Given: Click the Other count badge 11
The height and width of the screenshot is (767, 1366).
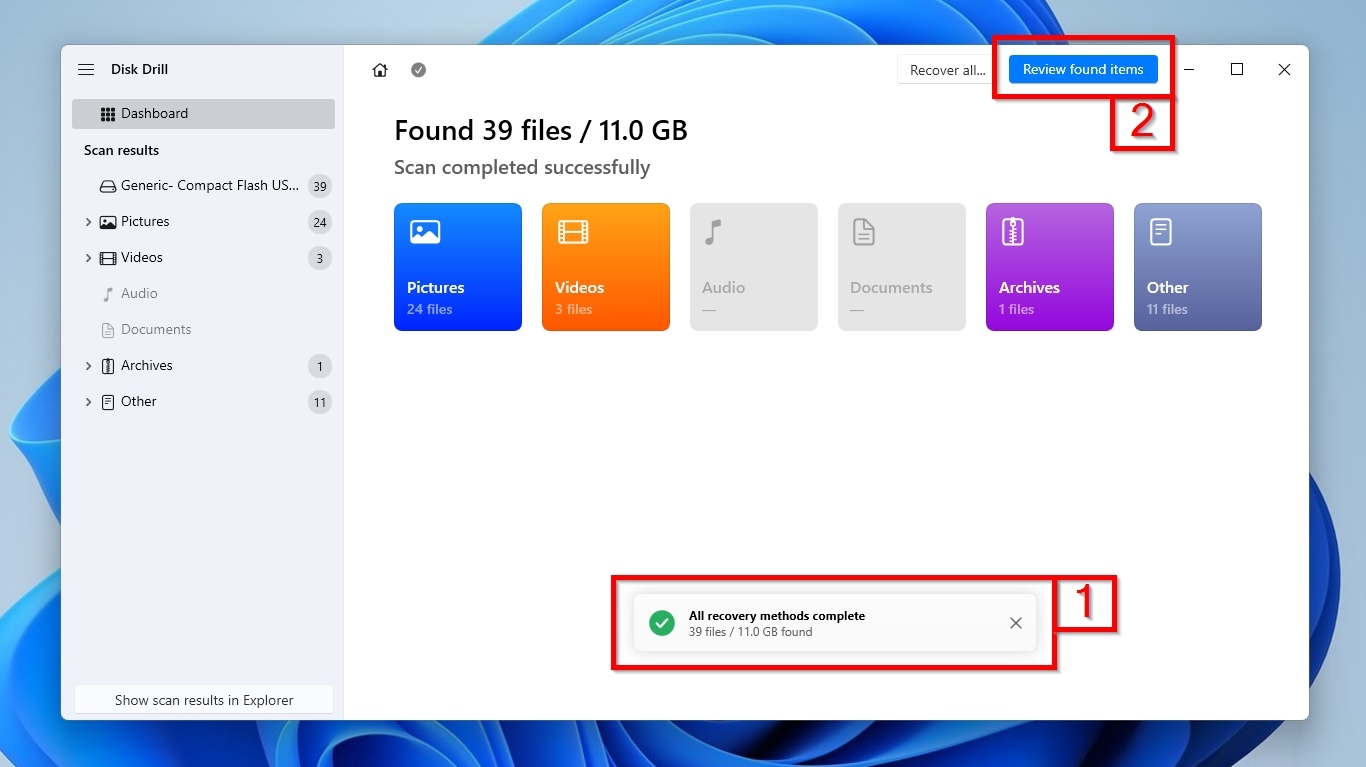Looking at the screenshot, I should click(x=320, y=403).
